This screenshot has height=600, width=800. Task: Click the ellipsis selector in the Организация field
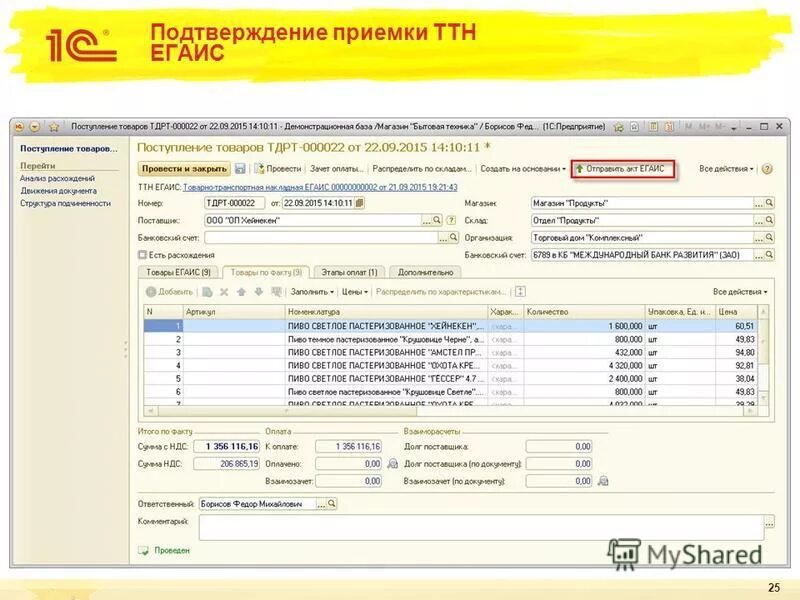point(759,238)
